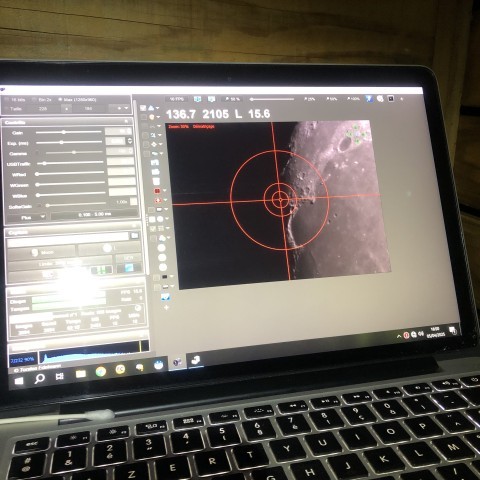Click the second blue display icon after 16 FPS
The height and width of the screenshot is (480, 480).
[x=211, y=99]
